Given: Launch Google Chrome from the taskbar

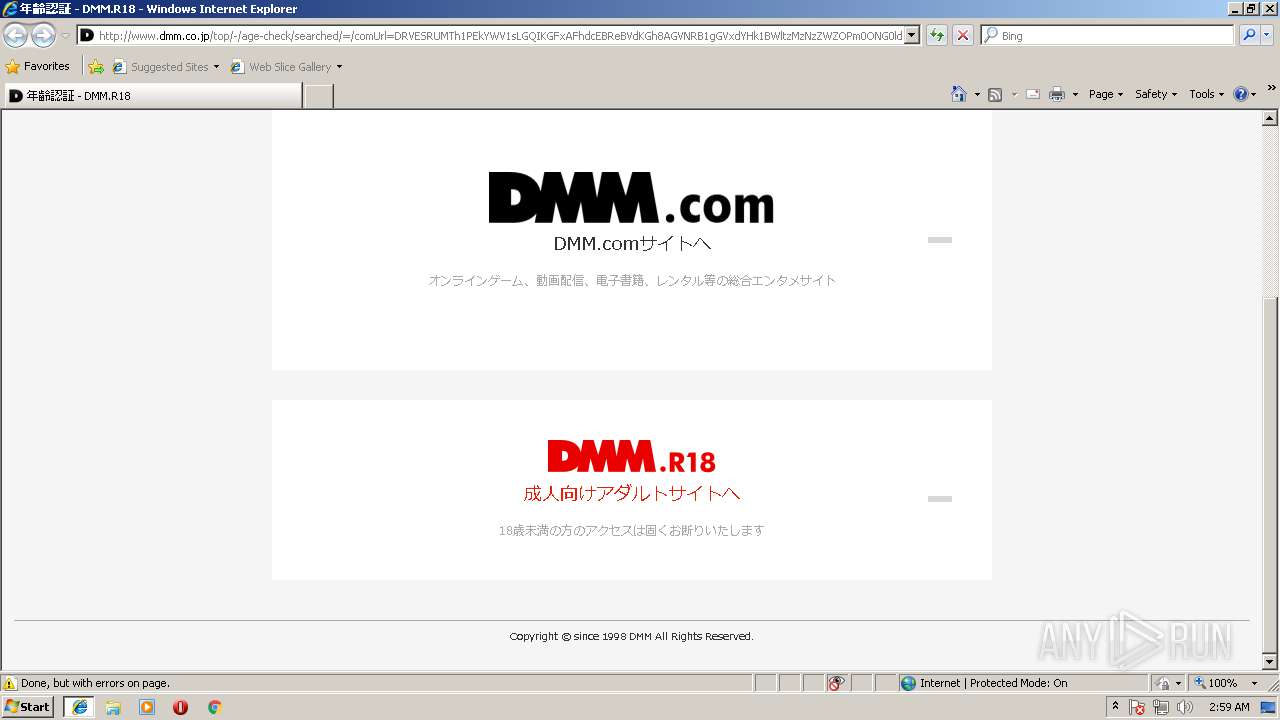Looking at the screenshot, I should pyautogui.click(x=214, y=707).
